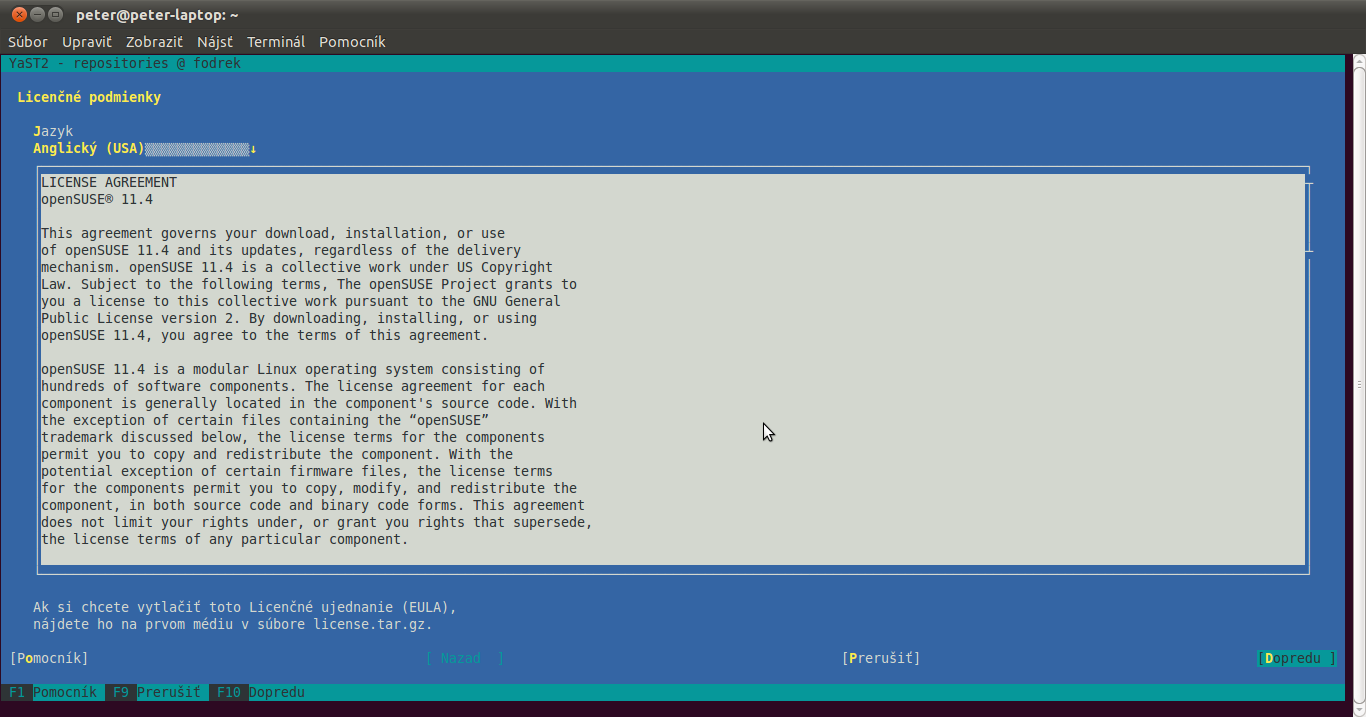Click F9 Prerušiť in the function key bar
Image resolution: width=1366 pixels, height=717 pixels.
coord(157,692)
